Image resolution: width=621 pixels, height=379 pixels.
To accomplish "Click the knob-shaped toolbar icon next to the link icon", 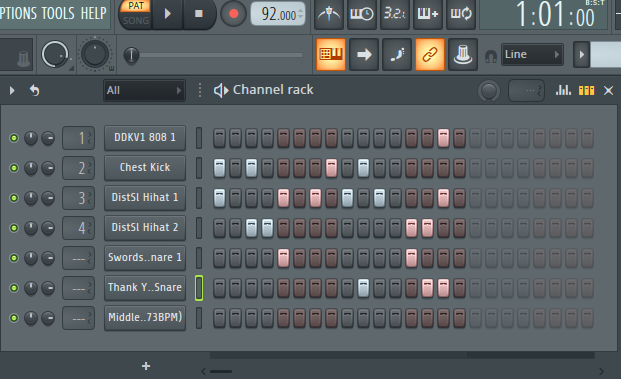I will [463, 55].
